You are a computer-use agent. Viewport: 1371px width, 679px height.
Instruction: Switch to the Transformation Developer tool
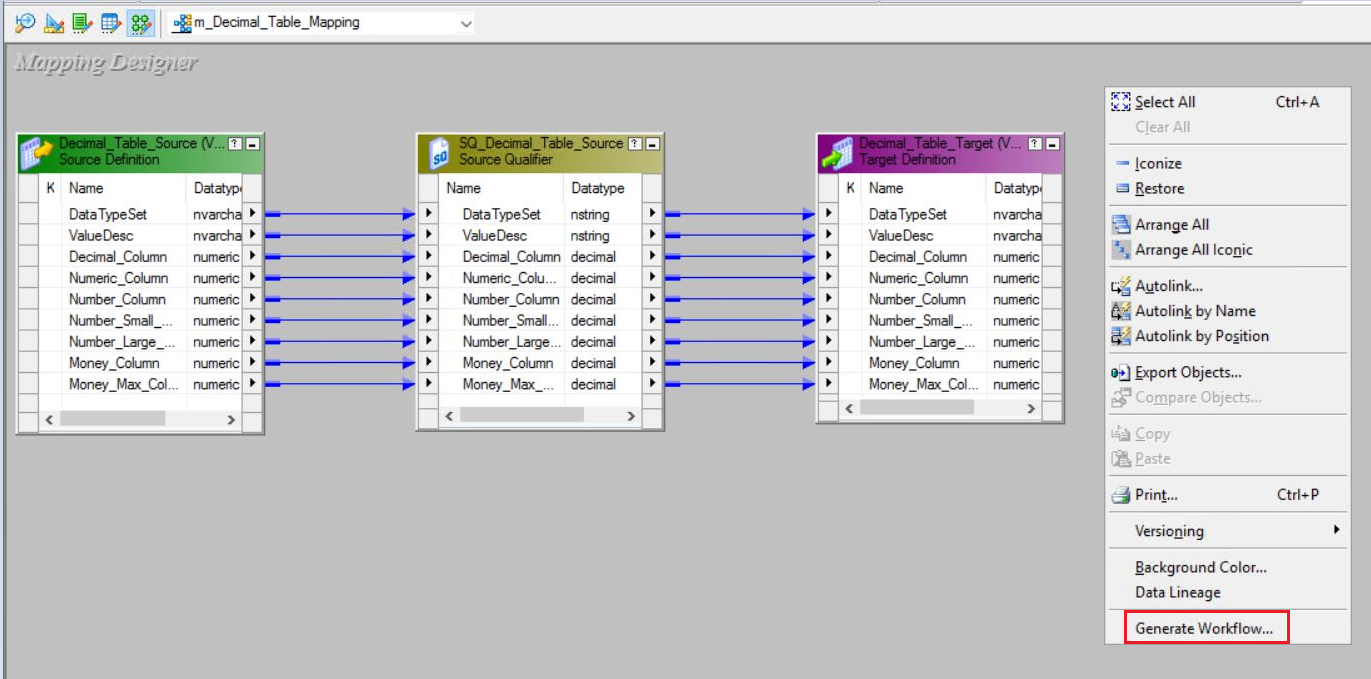(82, 22)
